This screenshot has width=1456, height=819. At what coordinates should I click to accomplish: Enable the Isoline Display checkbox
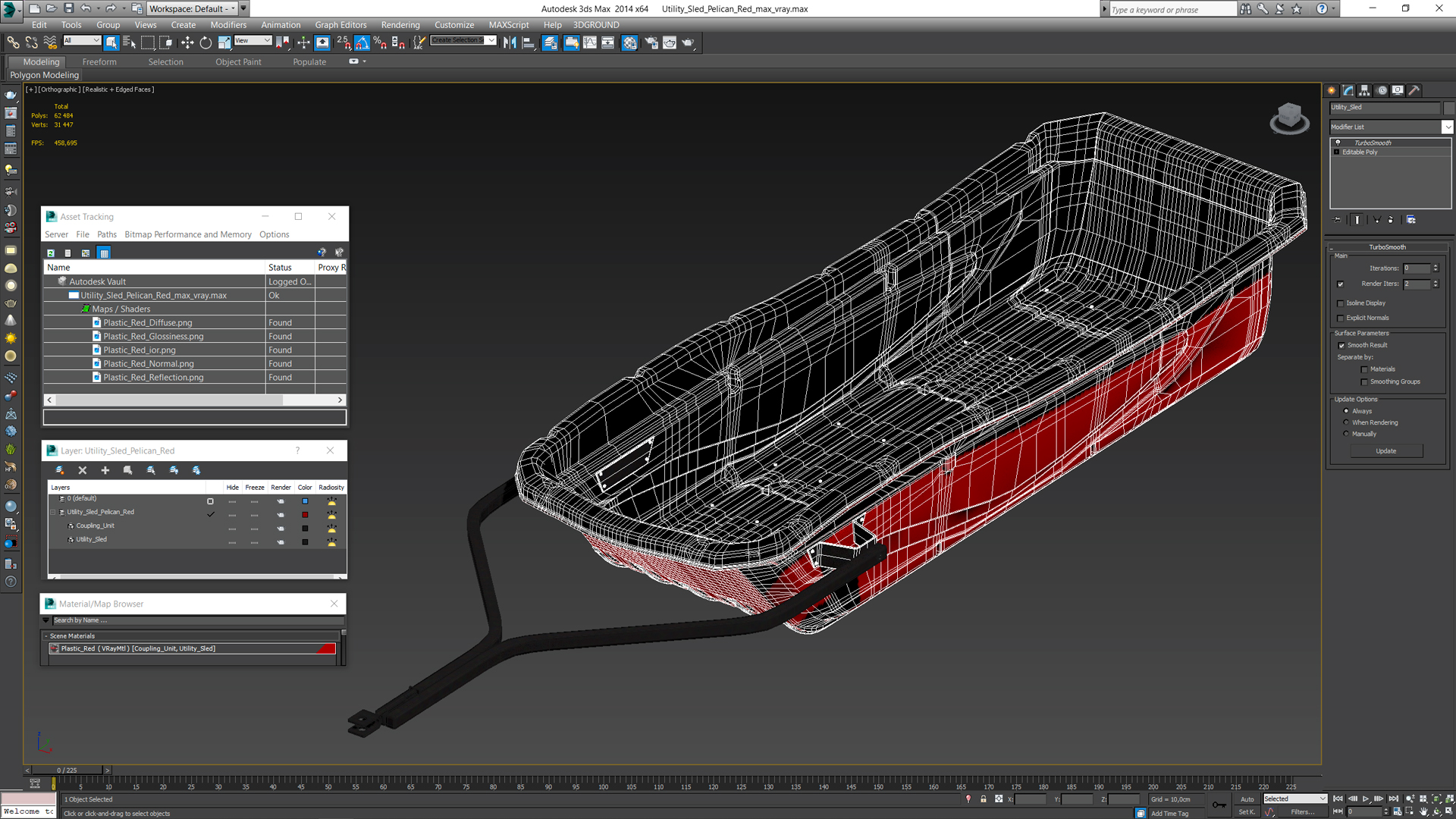pyautogui.click(x=1341, y=303)
